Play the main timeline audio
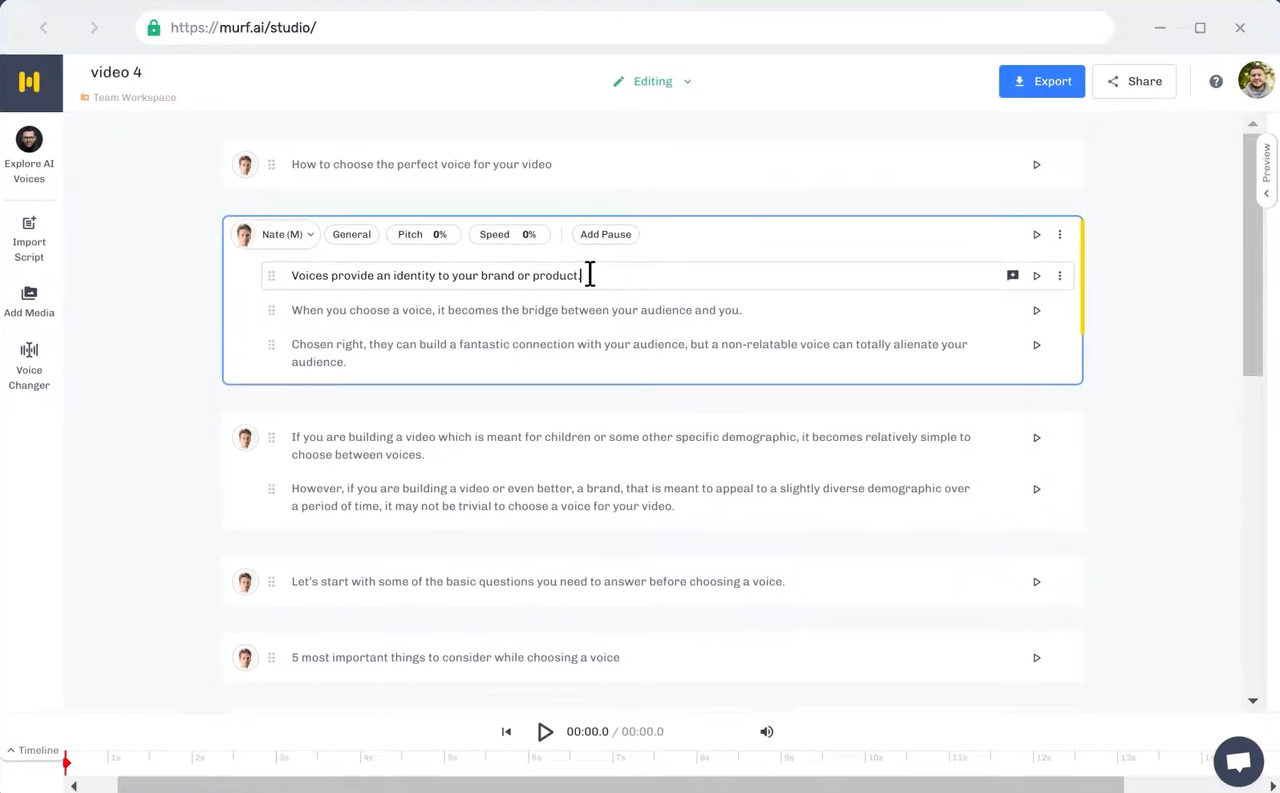The height and width of the screenshot is (793, 1280). coord(545,732)
